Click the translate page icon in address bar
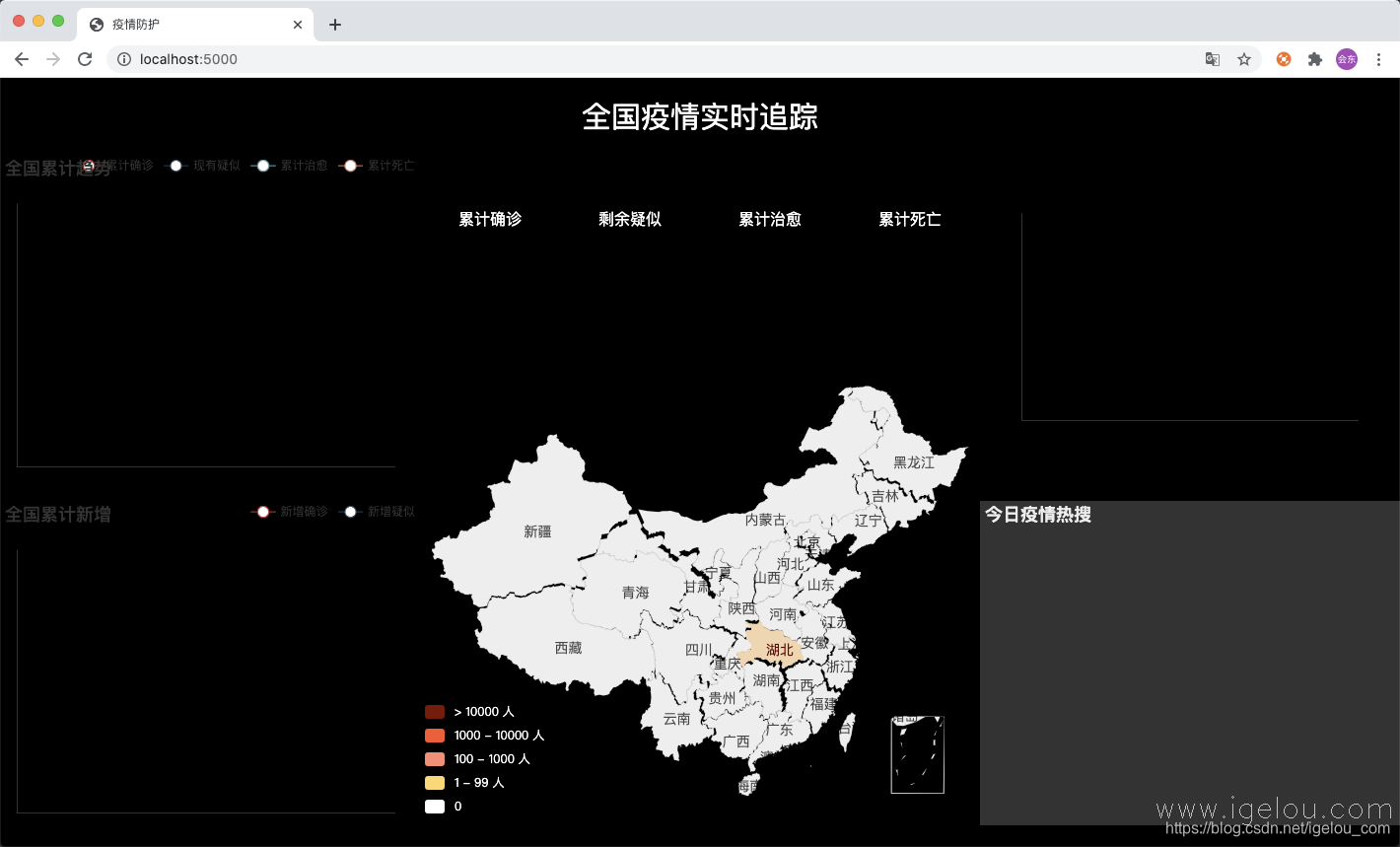1400x847 pixels. click(1212, 59)
